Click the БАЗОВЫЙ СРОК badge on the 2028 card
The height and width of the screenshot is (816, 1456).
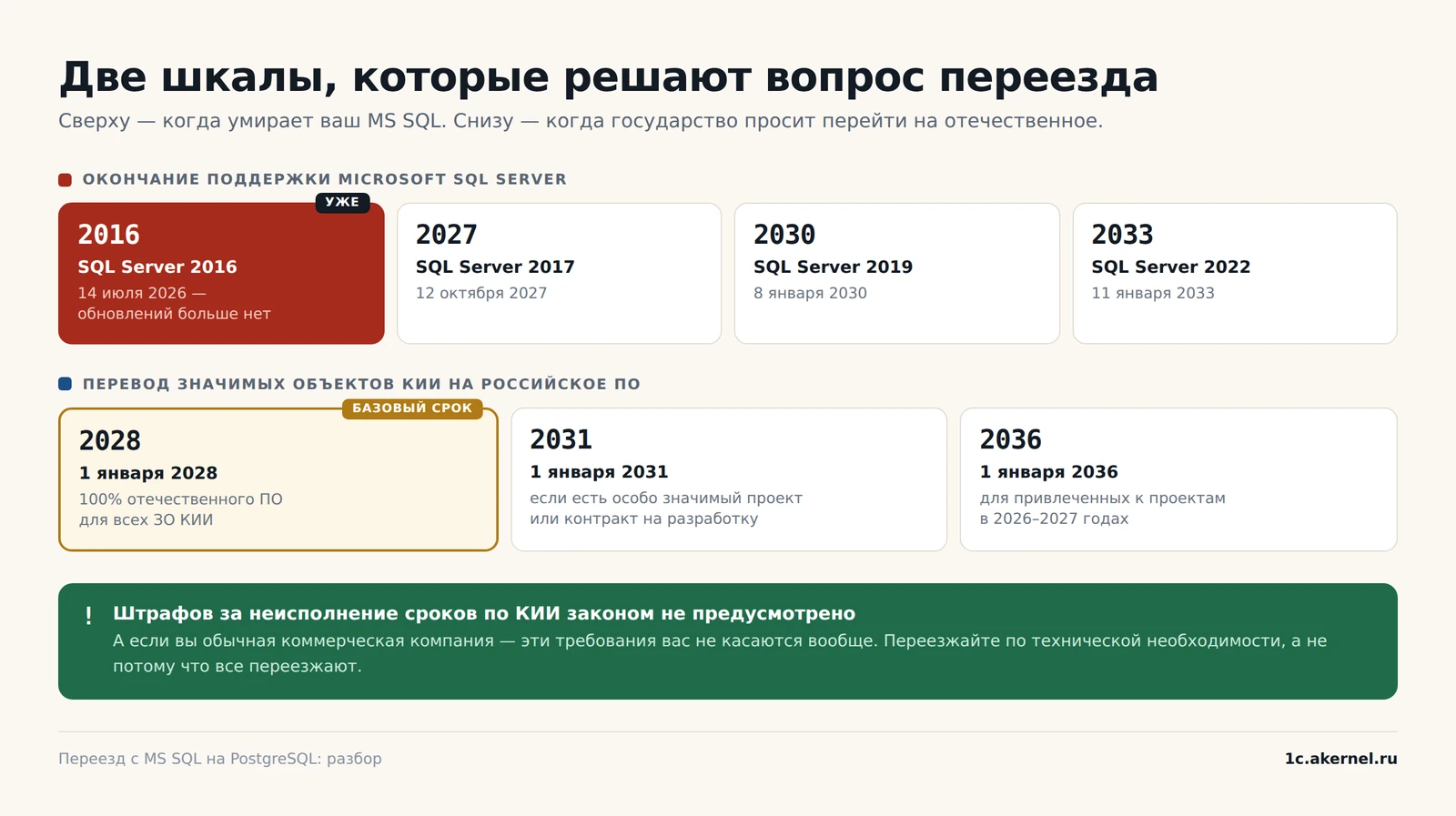pyautogui.click(x=412, y=408)
